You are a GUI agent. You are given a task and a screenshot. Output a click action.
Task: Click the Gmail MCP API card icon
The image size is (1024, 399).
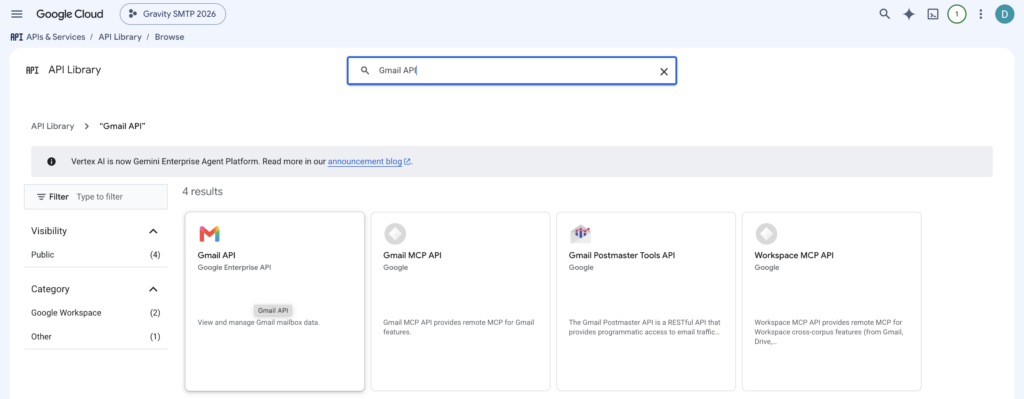pos(394,234)
